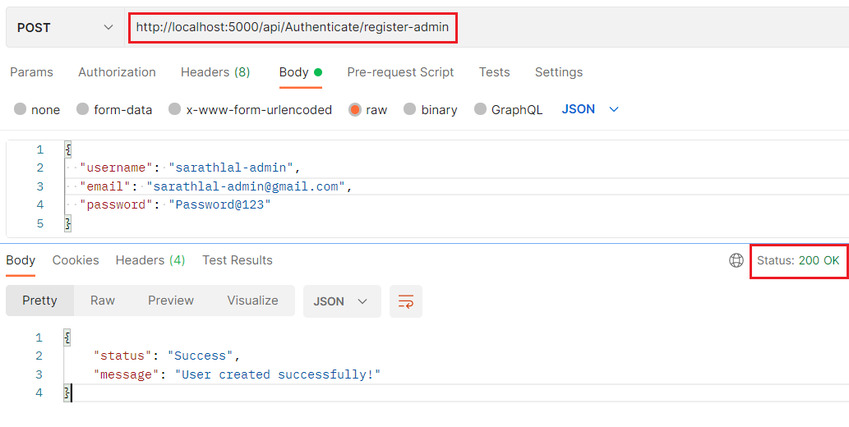Click the Status 200 OK indicator
Screen dimensions: 849x427
pos(798,261)
